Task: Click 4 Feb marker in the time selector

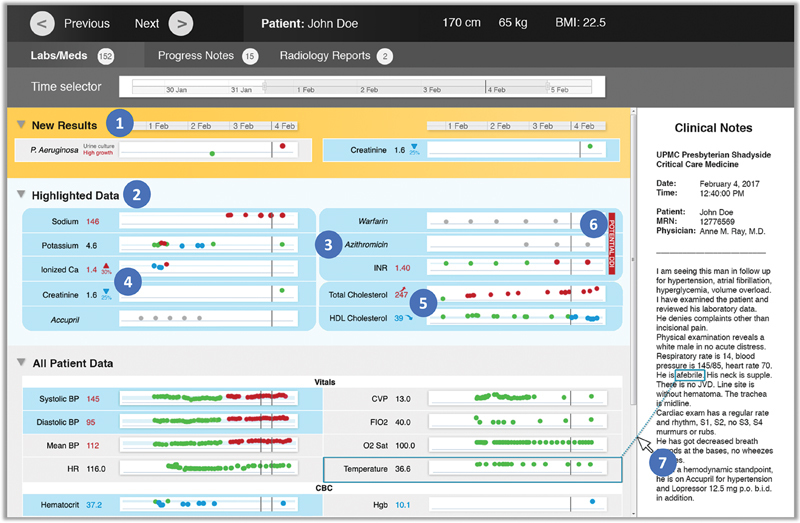Action: pyautogui.click(x=486, y=86)
